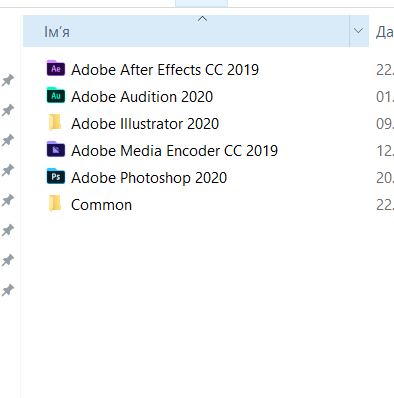Select the Common folder name text
The height and width of the screenshot is (398, 394).
click(101, 205)
